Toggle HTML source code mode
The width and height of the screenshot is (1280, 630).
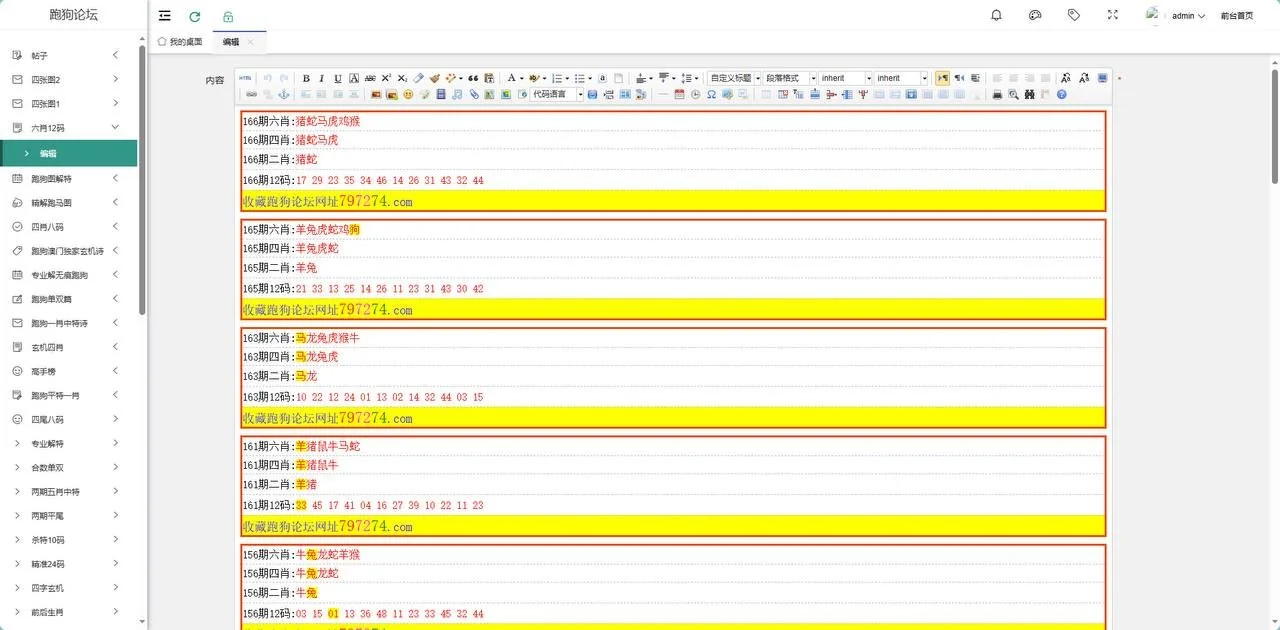pyautogui.click(x=245, y=78)
